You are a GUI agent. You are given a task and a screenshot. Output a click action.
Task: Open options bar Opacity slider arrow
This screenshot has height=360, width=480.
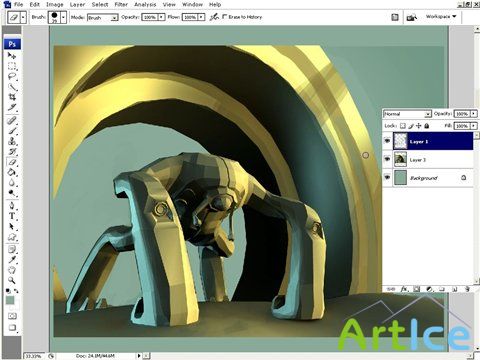tap(161, 17)
